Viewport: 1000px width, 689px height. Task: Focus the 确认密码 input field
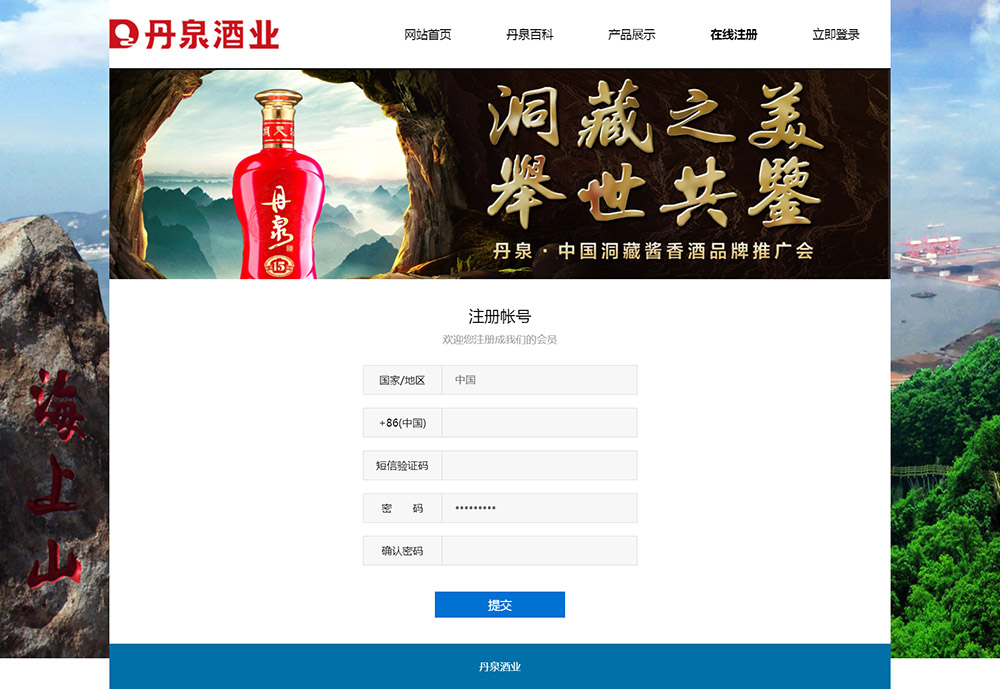tap(540, 551)
